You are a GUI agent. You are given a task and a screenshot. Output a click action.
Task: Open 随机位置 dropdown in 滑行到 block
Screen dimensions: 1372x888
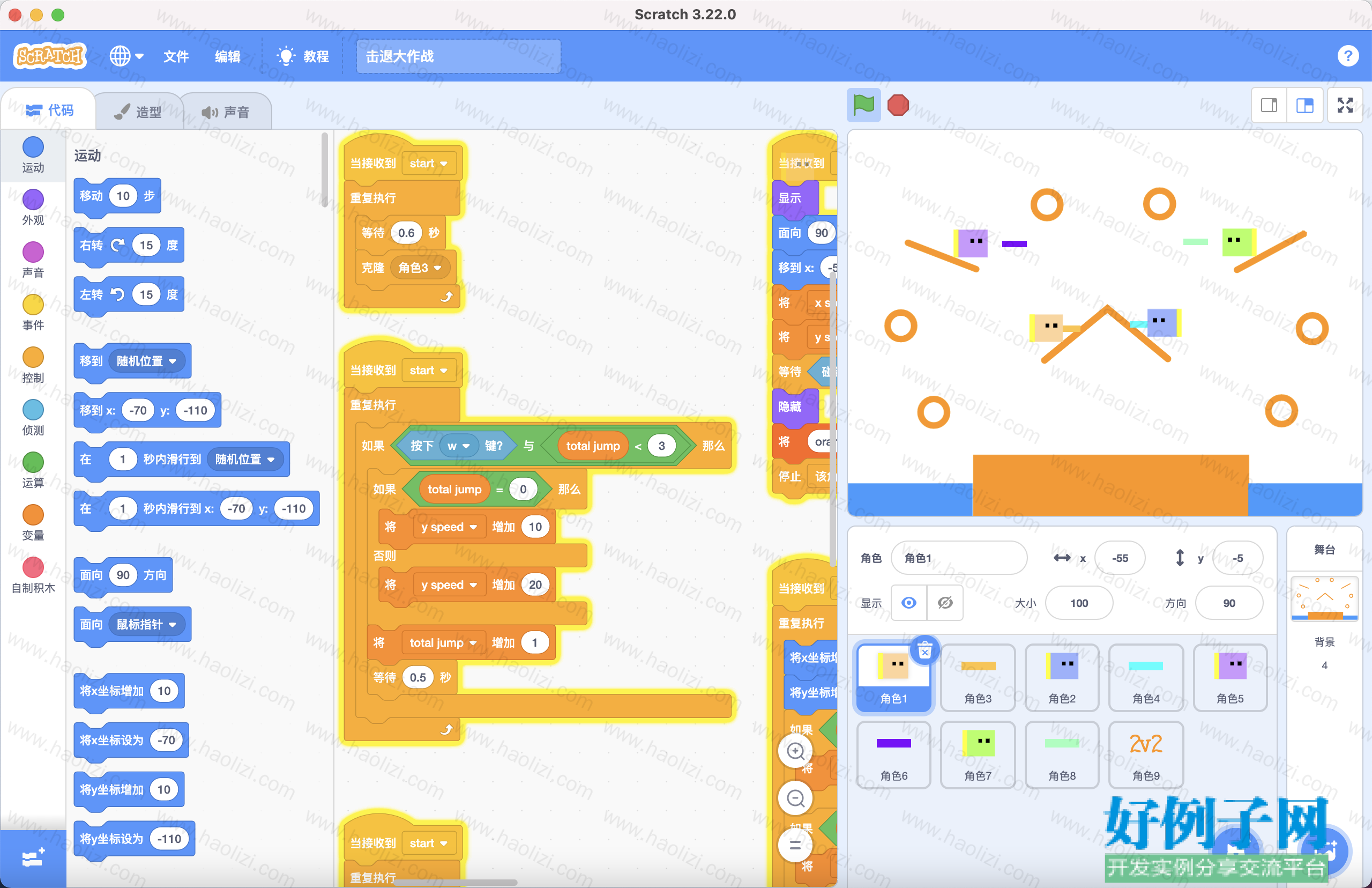click(x=245, y=459)
